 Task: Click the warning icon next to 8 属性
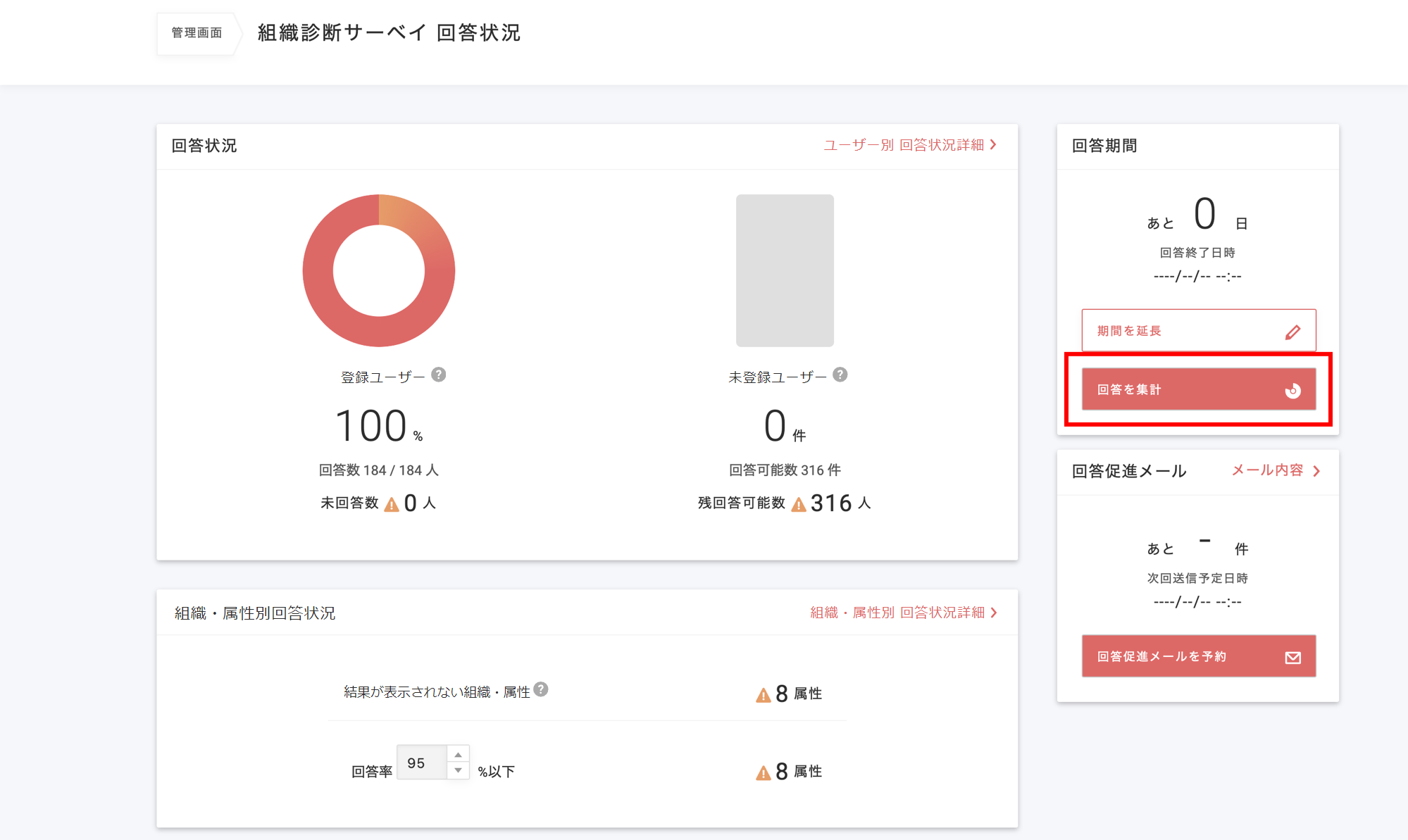762,694
